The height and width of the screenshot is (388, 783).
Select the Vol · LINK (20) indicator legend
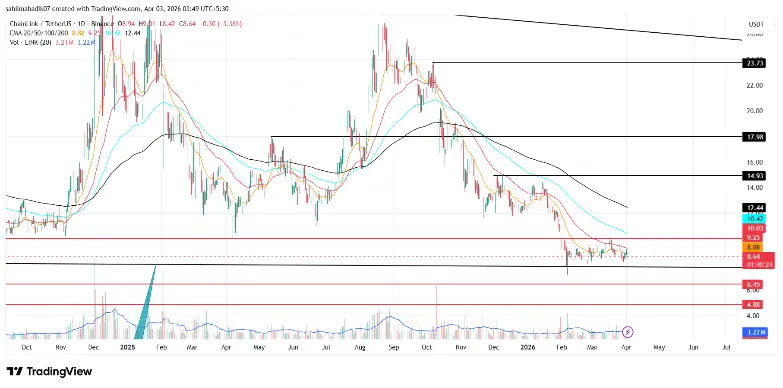(30, 43)
